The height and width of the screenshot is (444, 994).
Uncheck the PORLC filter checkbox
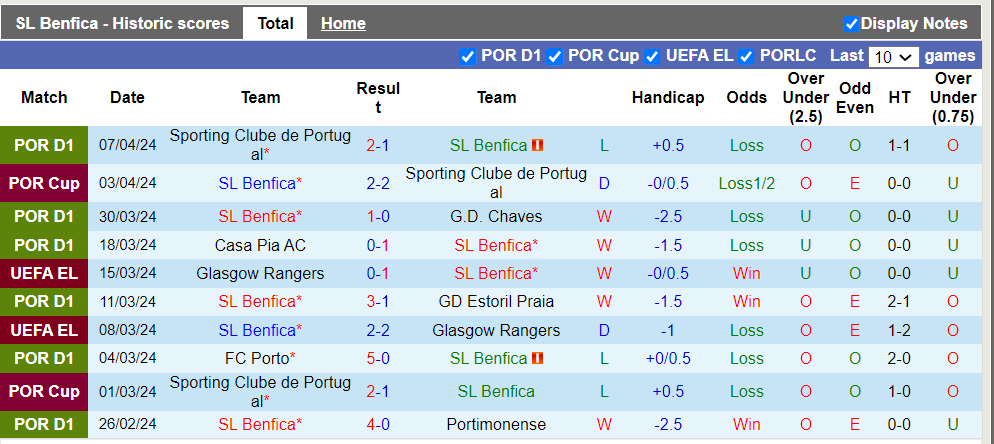pos(746,56)
